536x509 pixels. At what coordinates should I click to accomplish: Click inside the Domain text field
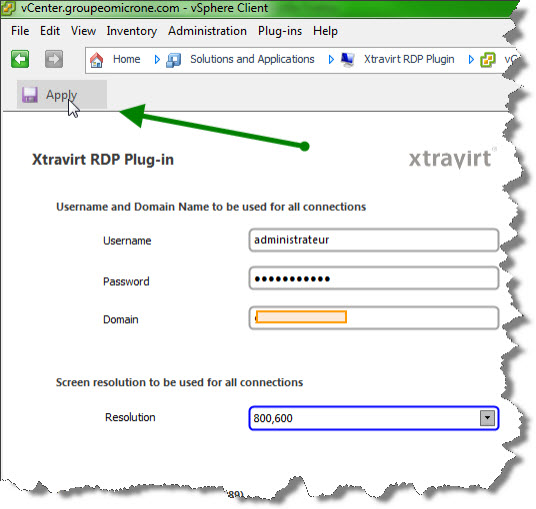374,318
